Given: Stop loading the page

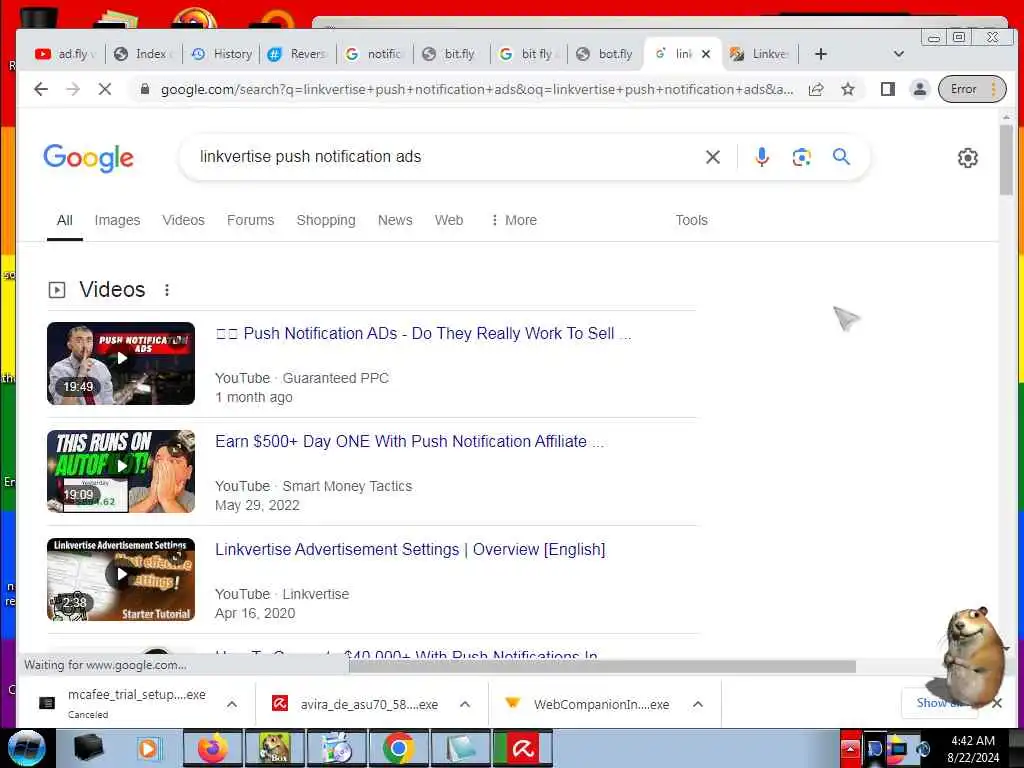Looking at the screenshot, I should (104, 89).
